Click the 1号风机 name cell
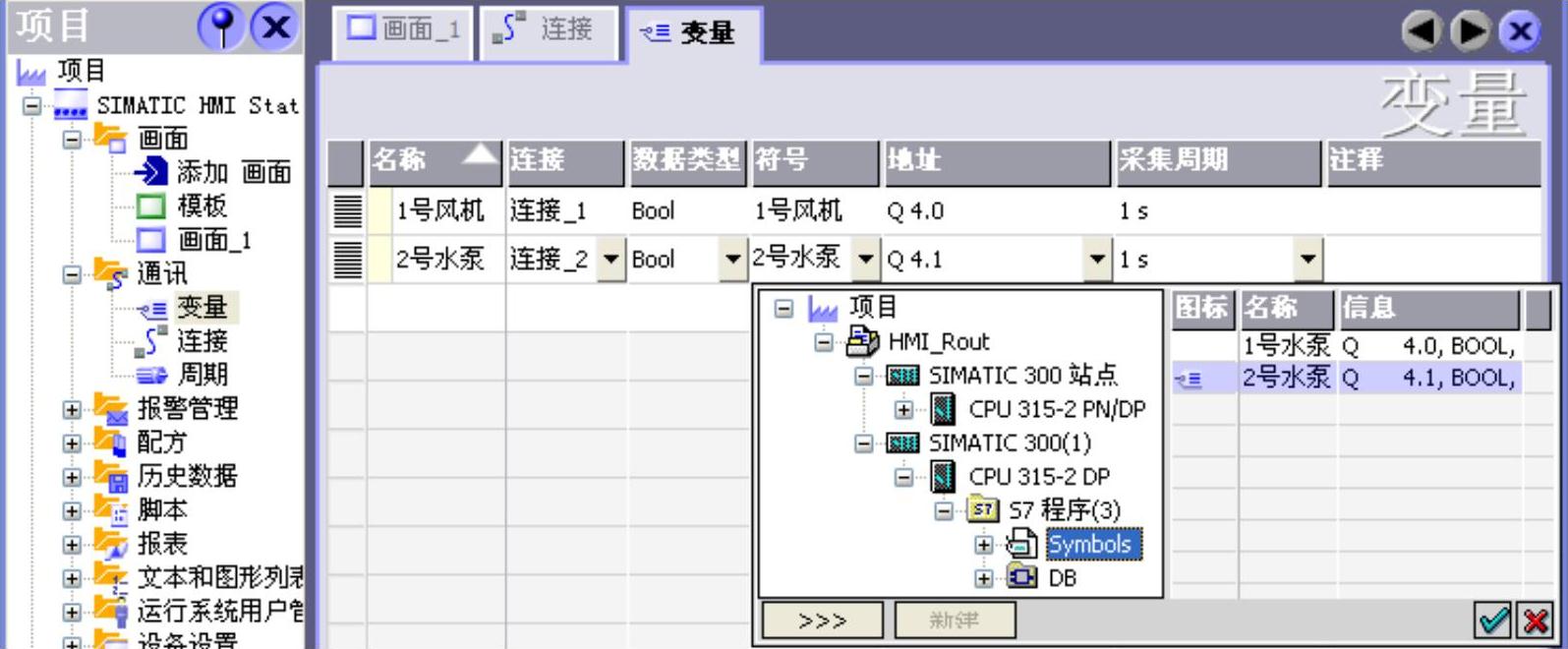This screenshot has height=649, width=1568. pos(439,210)
